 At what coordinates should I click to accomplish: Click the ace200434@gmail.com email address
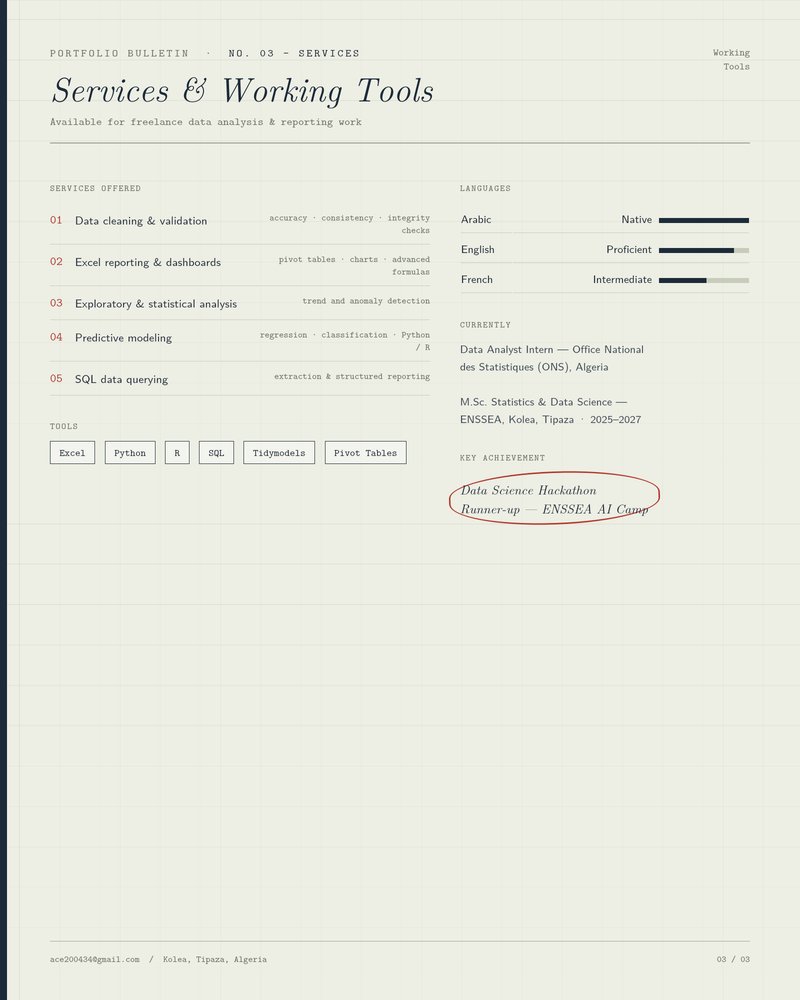[94, 959]
